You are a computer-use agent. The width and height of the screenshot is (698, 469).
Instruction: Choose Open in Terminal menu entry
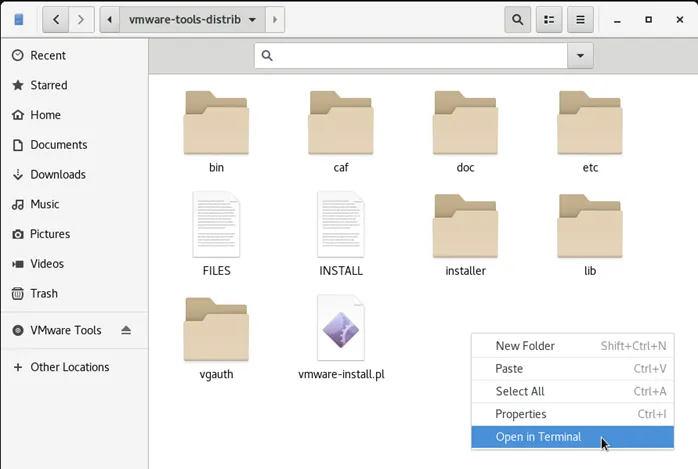pos(572,437)
